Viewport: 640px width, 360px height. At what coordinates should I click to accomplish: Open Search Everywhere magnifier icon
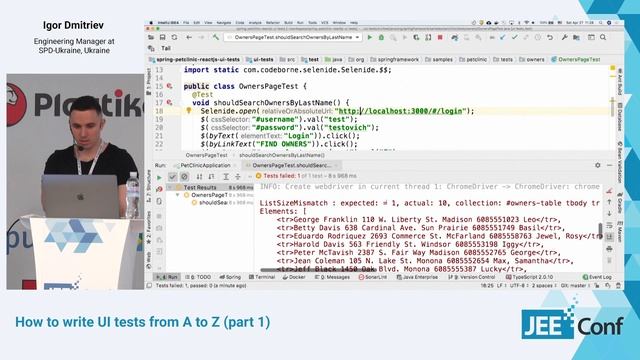click(603, 38)
